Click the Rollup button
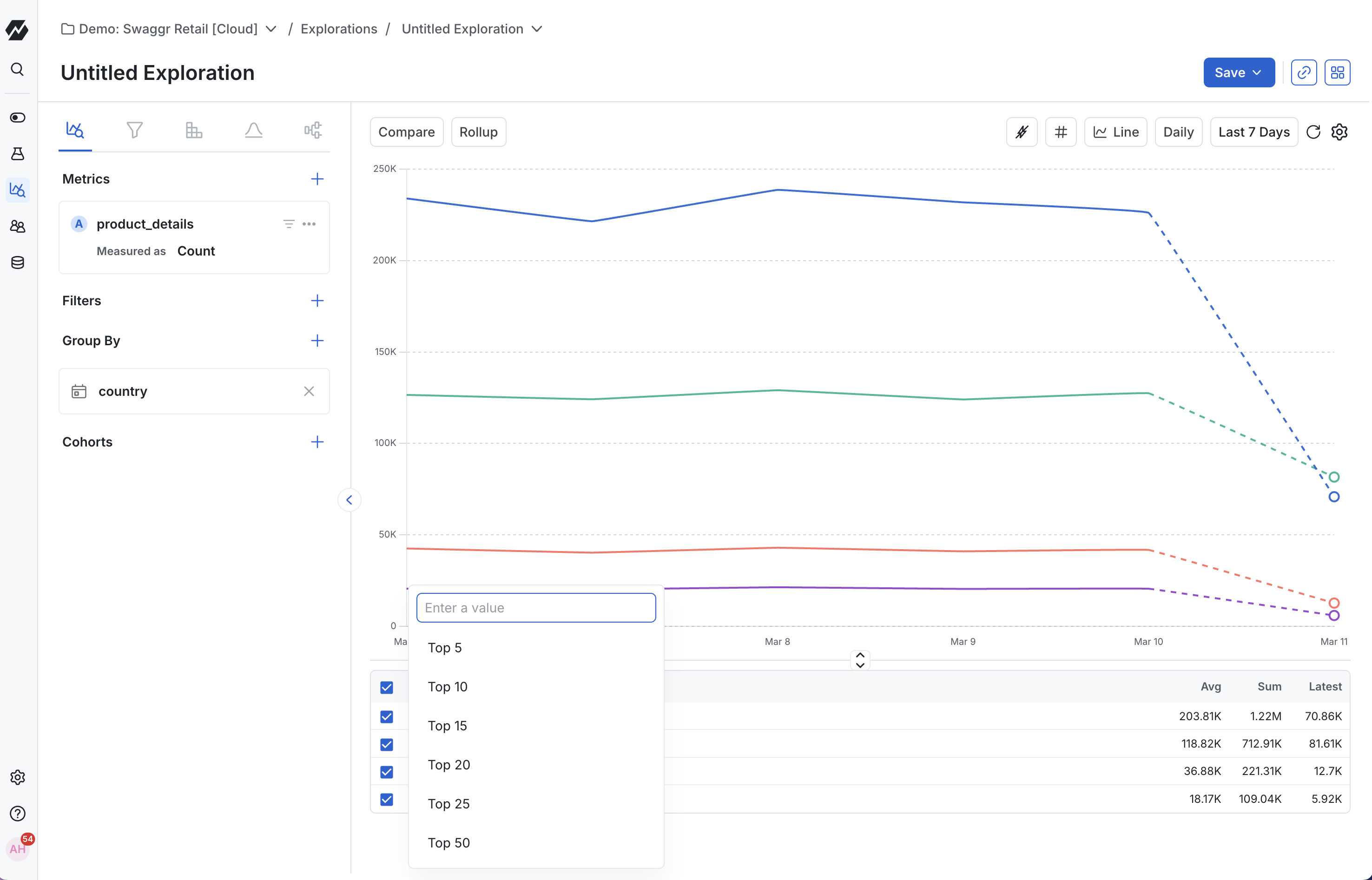This screenshot has height=880, width=1372. point(478,132)
